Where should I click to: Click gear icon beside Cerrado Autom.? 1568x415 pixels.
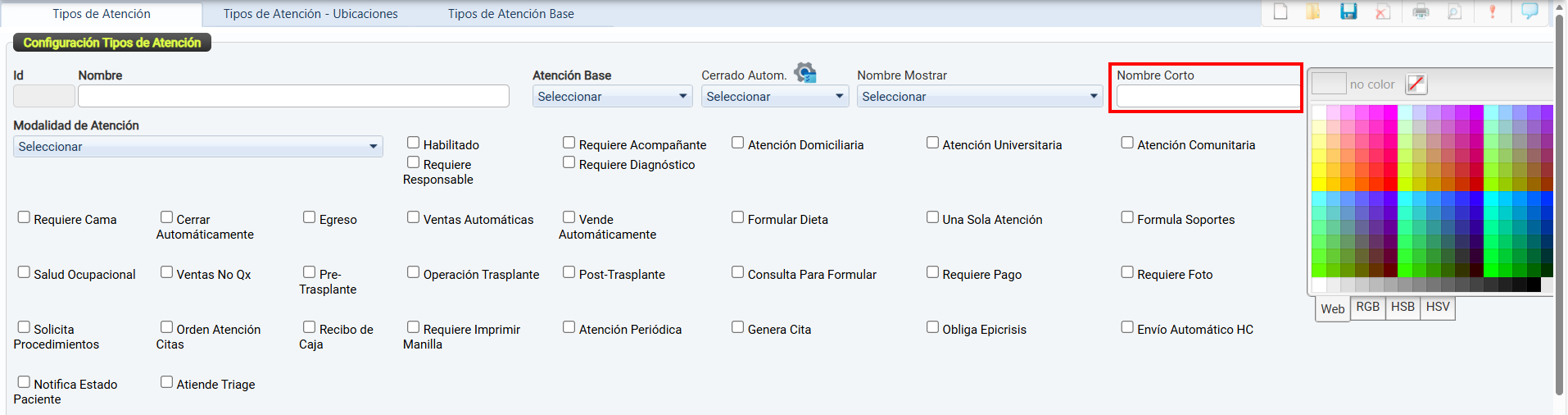tap(805, 73)
